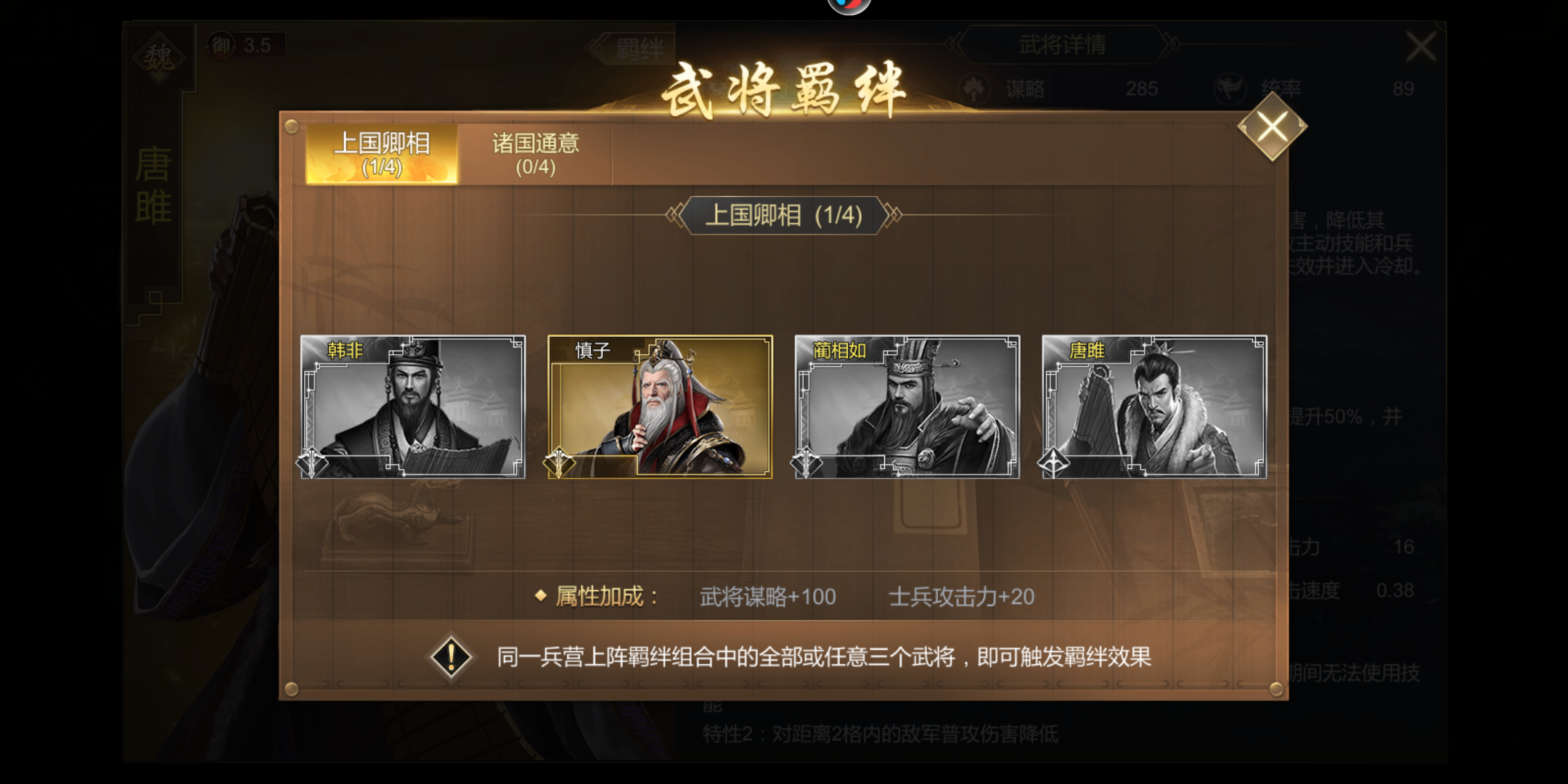Open the 蔺相如 general portrait card
This screenshot has width=1568, height=784.
pos(907,407)
